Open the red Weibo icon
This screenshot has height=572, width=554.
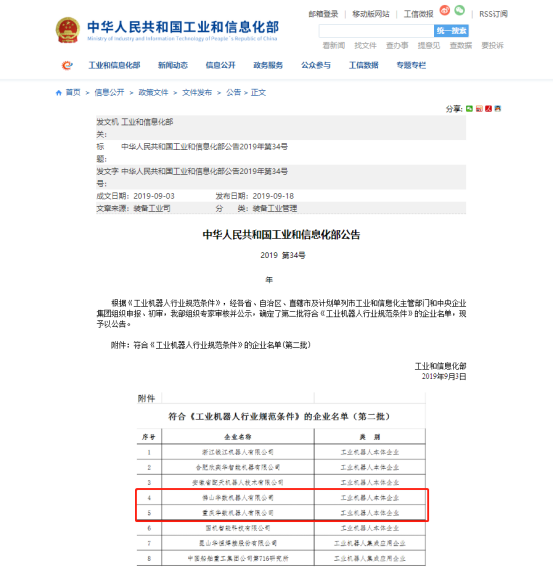click(445, 10)
